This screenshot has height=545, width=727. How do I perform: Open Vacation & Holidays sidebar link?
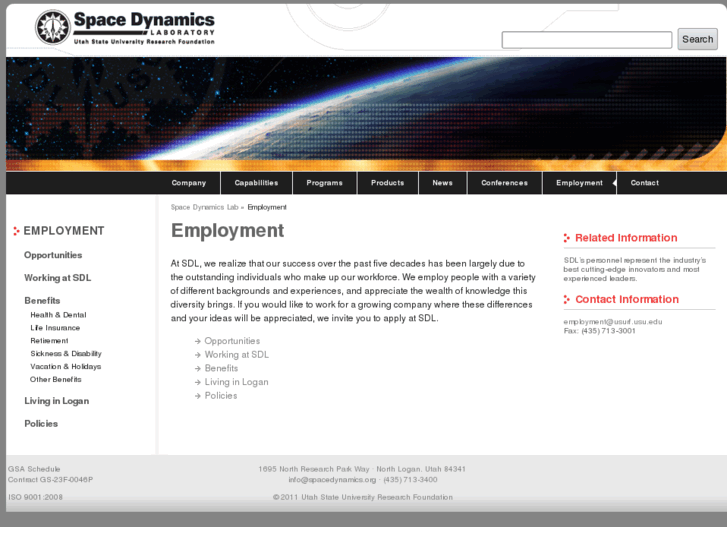click(x=65, y=366)
